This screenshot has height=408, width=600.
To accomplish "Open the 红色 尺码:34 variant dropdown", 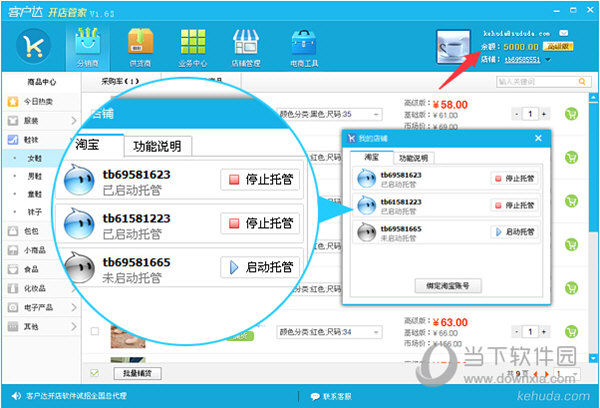I will [x=329, y=332].
